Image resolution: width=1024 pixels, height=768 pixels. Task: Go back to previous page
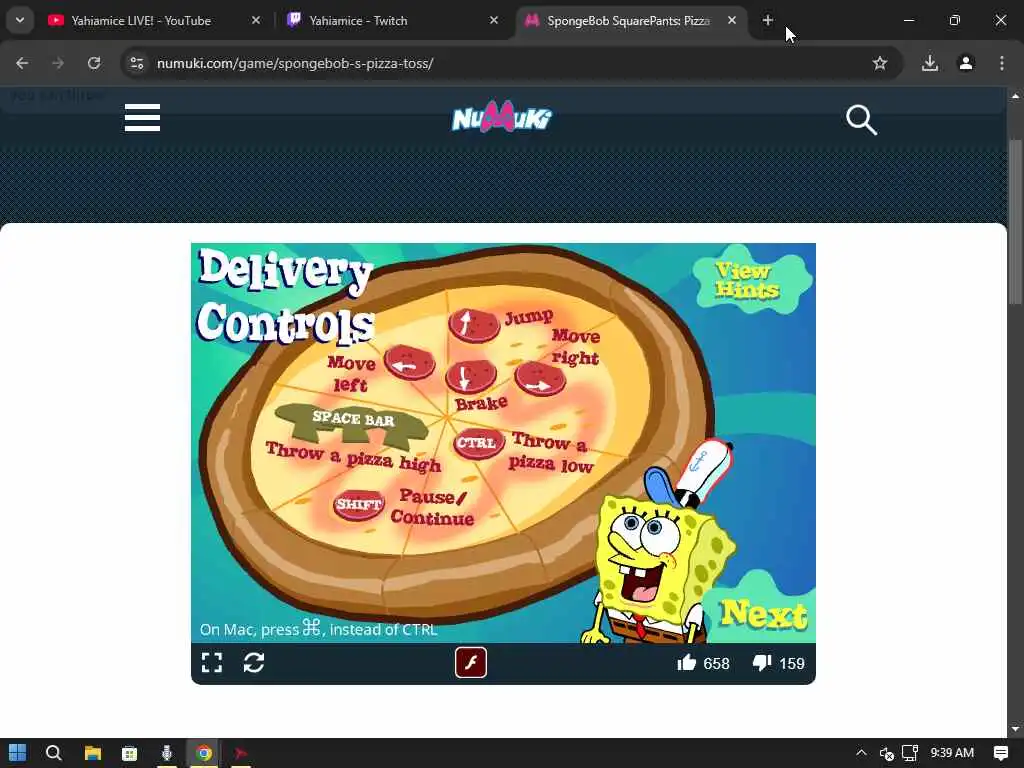coord(22,63)
